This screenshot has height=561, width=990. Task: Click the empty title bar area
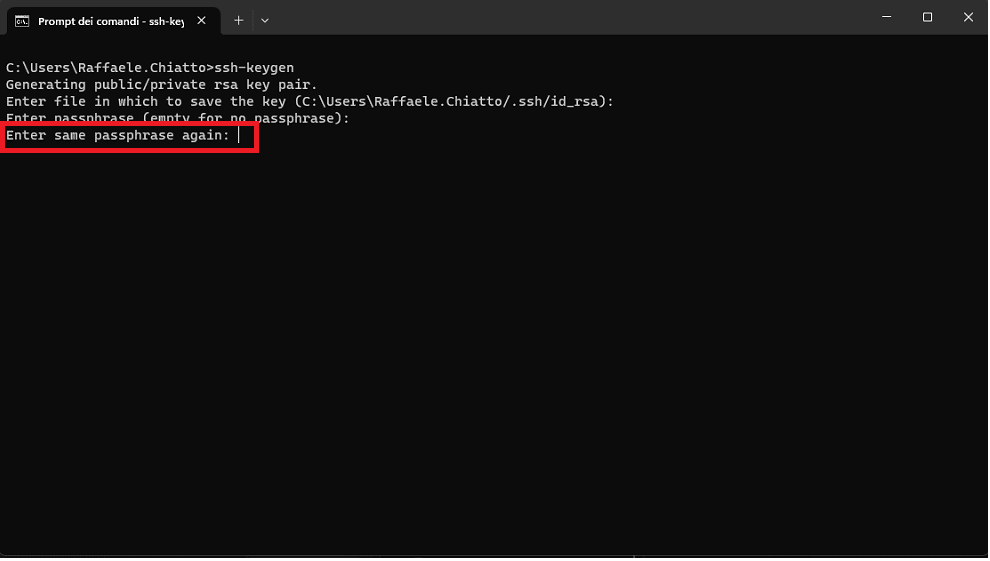(568, 18)
